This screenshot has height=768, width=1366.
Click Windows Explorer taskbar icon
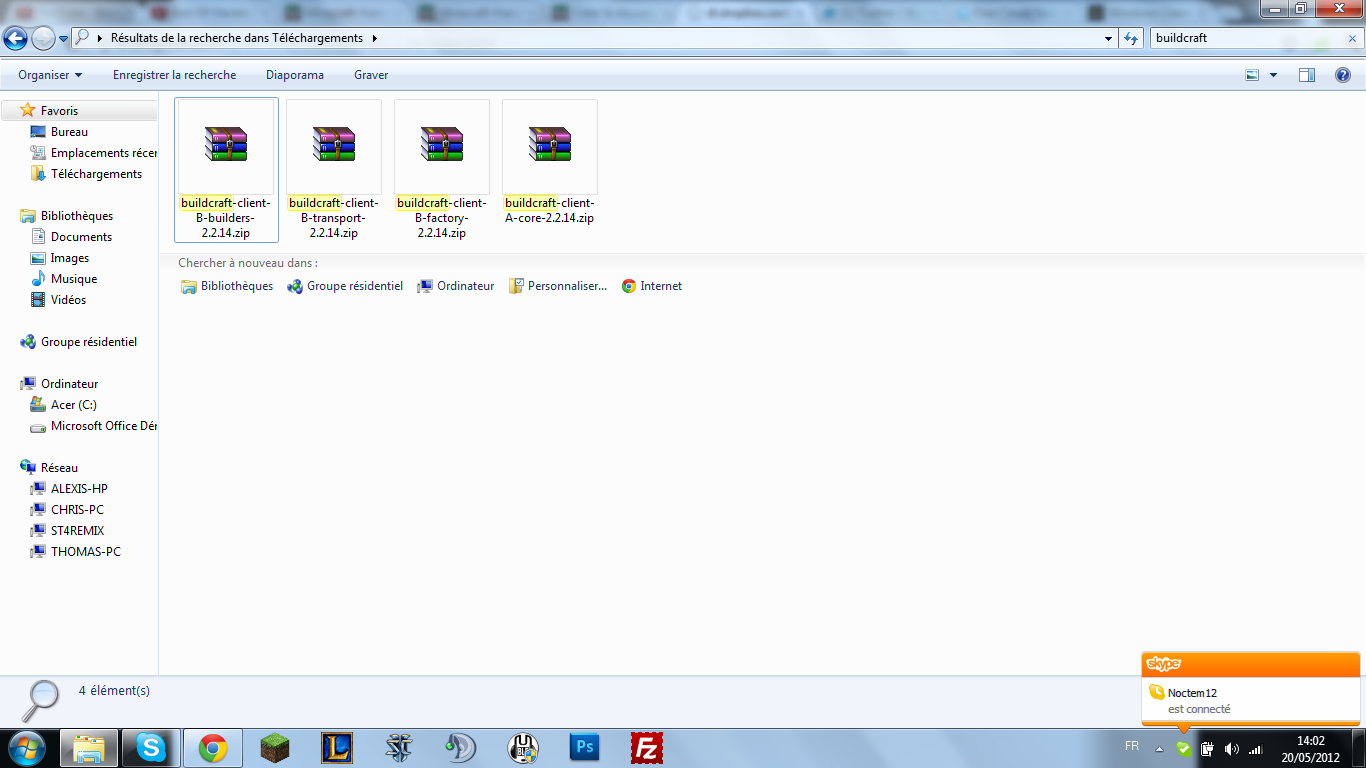pyautogui.click(x=90, y=748)
